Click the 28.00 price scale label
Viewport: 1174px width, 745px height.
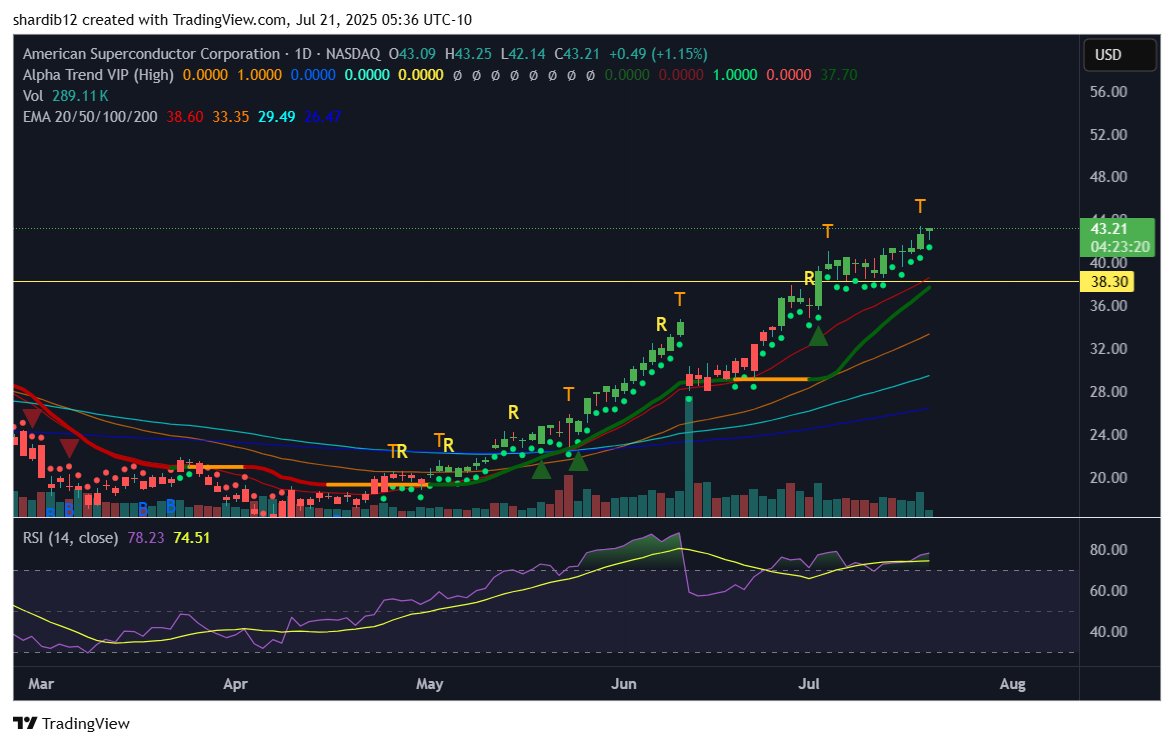(x=1108, y=392)
